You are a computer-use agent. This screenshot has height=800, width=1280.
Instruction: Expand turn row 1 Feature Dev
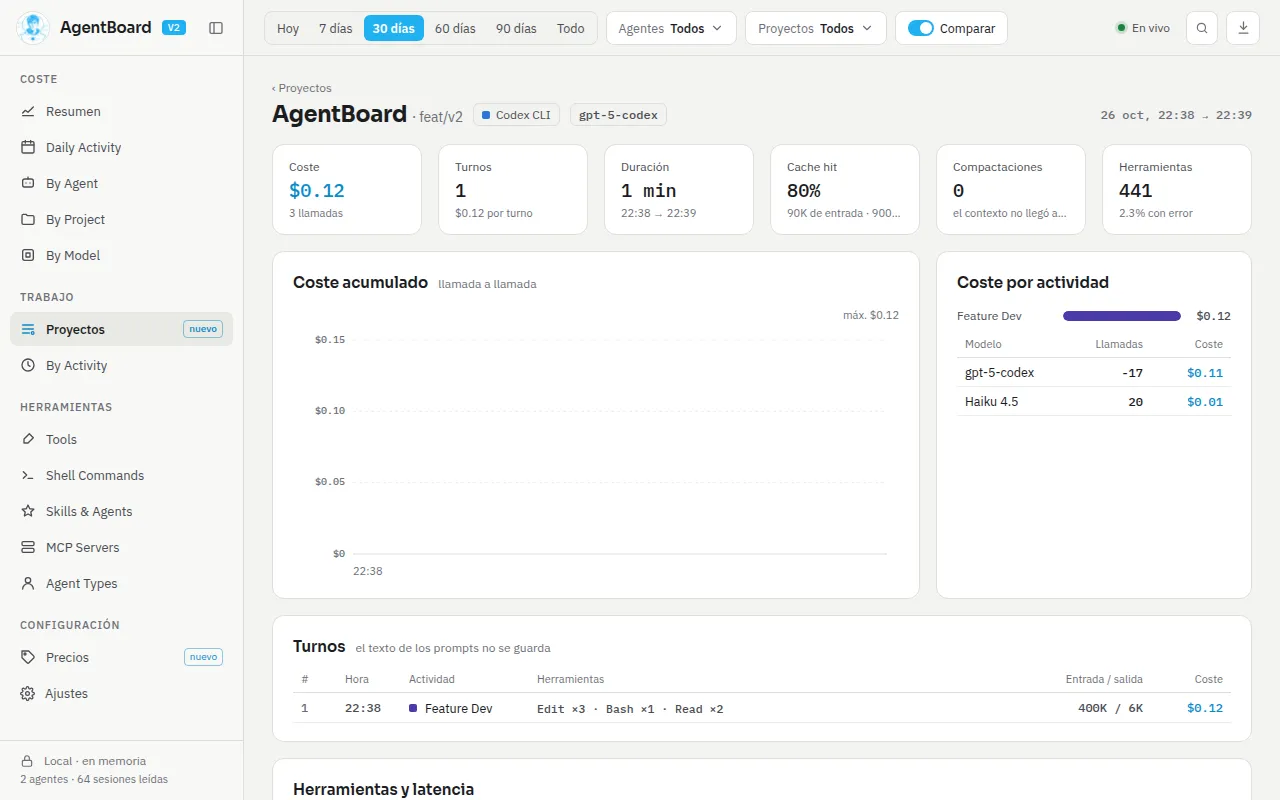762,708
